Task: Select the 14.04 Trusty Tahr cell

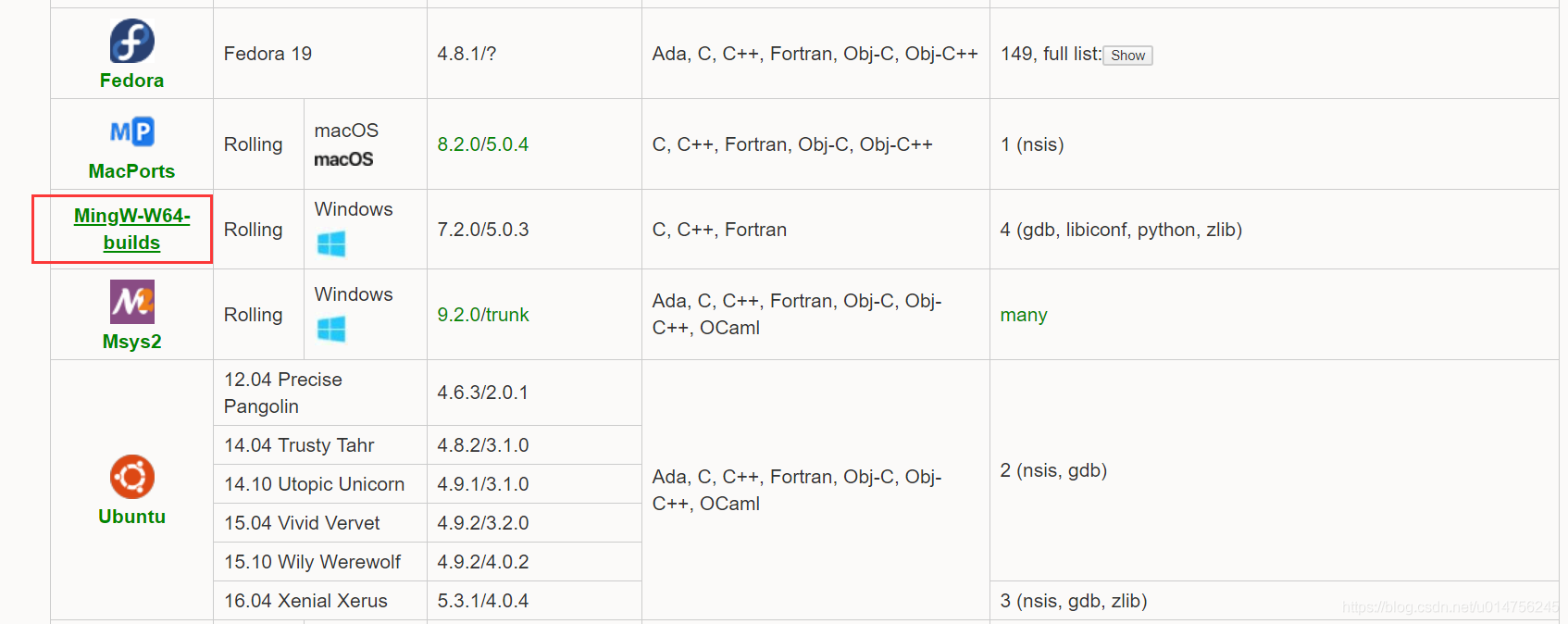Action: [320, 445]
